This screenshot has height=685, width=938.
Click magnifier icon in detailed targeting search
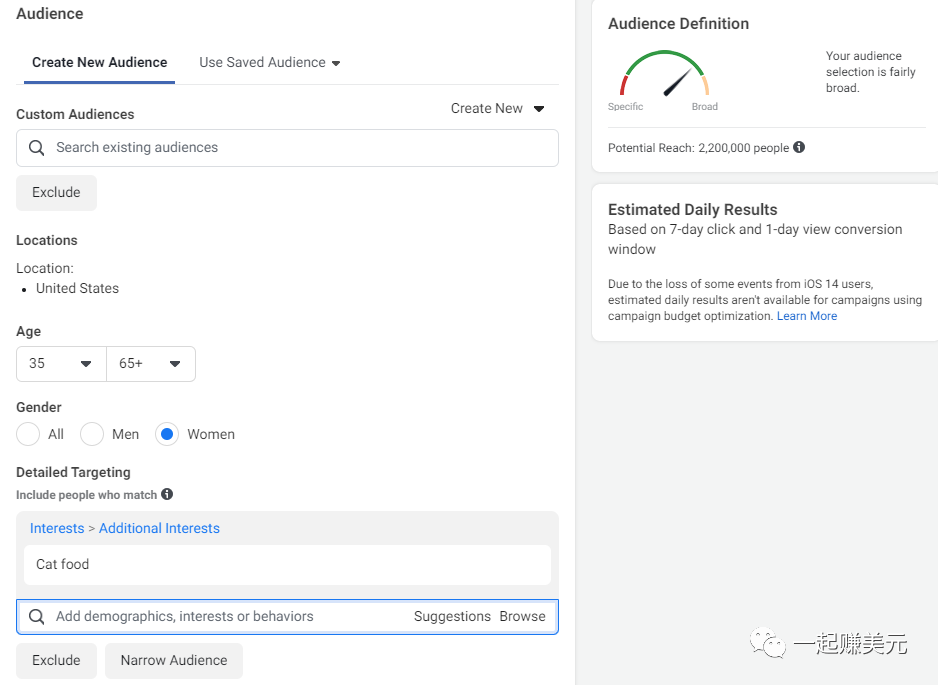tap(37, 617)
